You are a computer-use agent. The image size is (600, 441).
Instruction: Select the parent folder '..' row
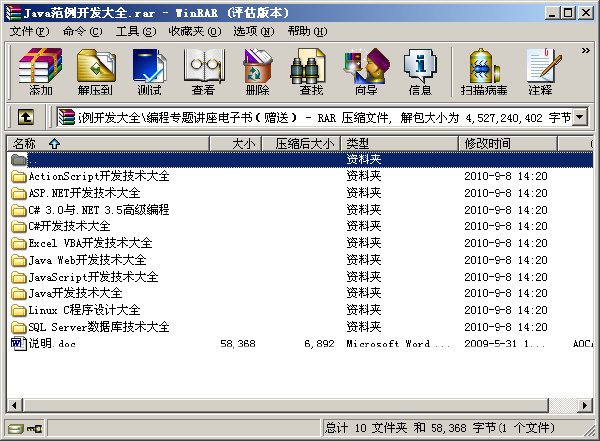click(x=300, y=159)
